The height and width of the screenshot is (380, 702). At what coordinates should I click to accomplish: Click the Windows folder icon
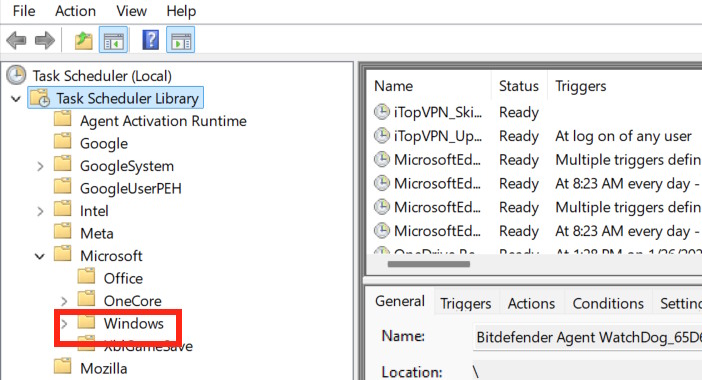tap(86, 322)
